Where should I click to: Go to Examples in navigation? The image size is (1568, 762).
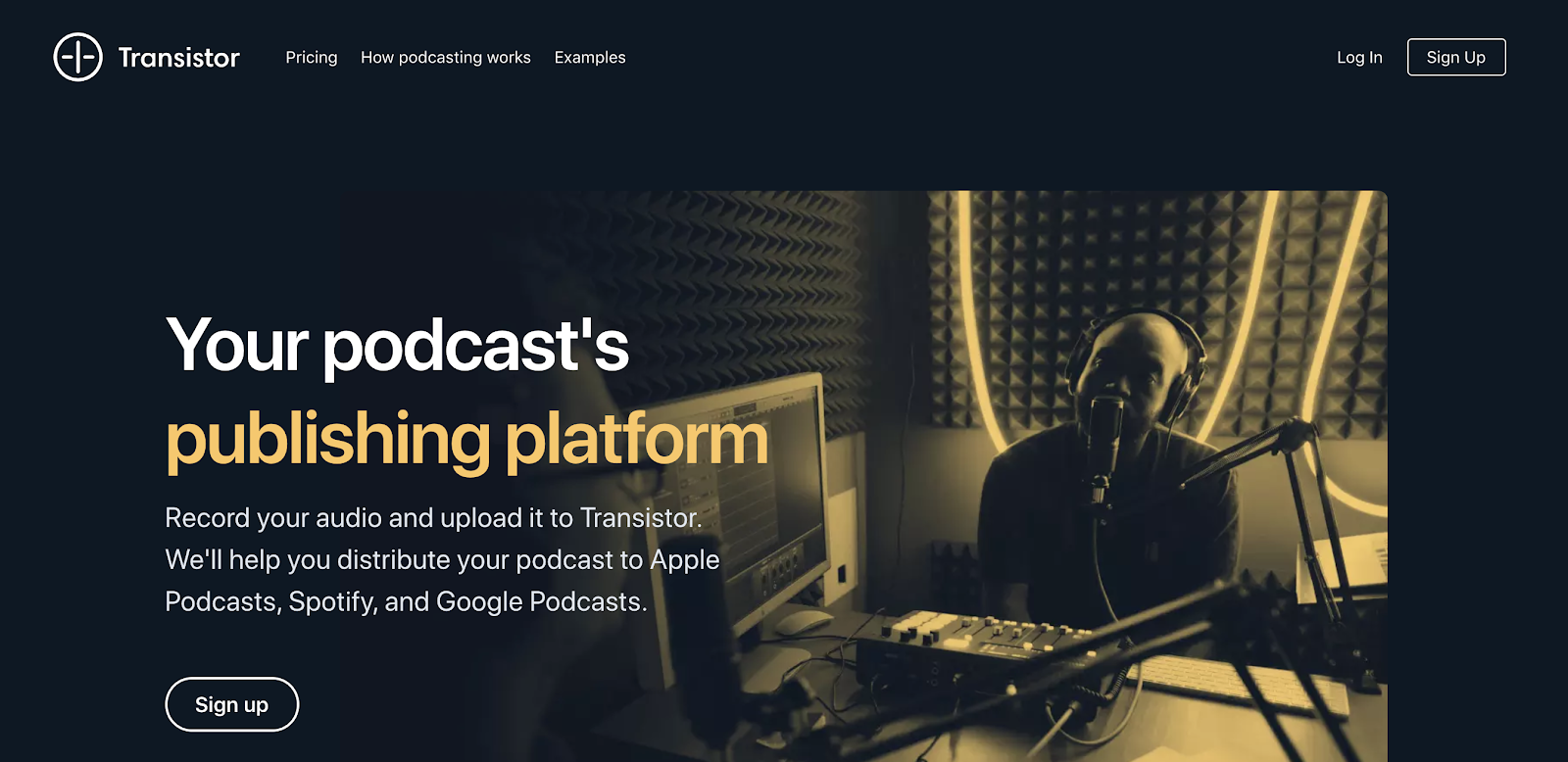(x=590, y=58)
